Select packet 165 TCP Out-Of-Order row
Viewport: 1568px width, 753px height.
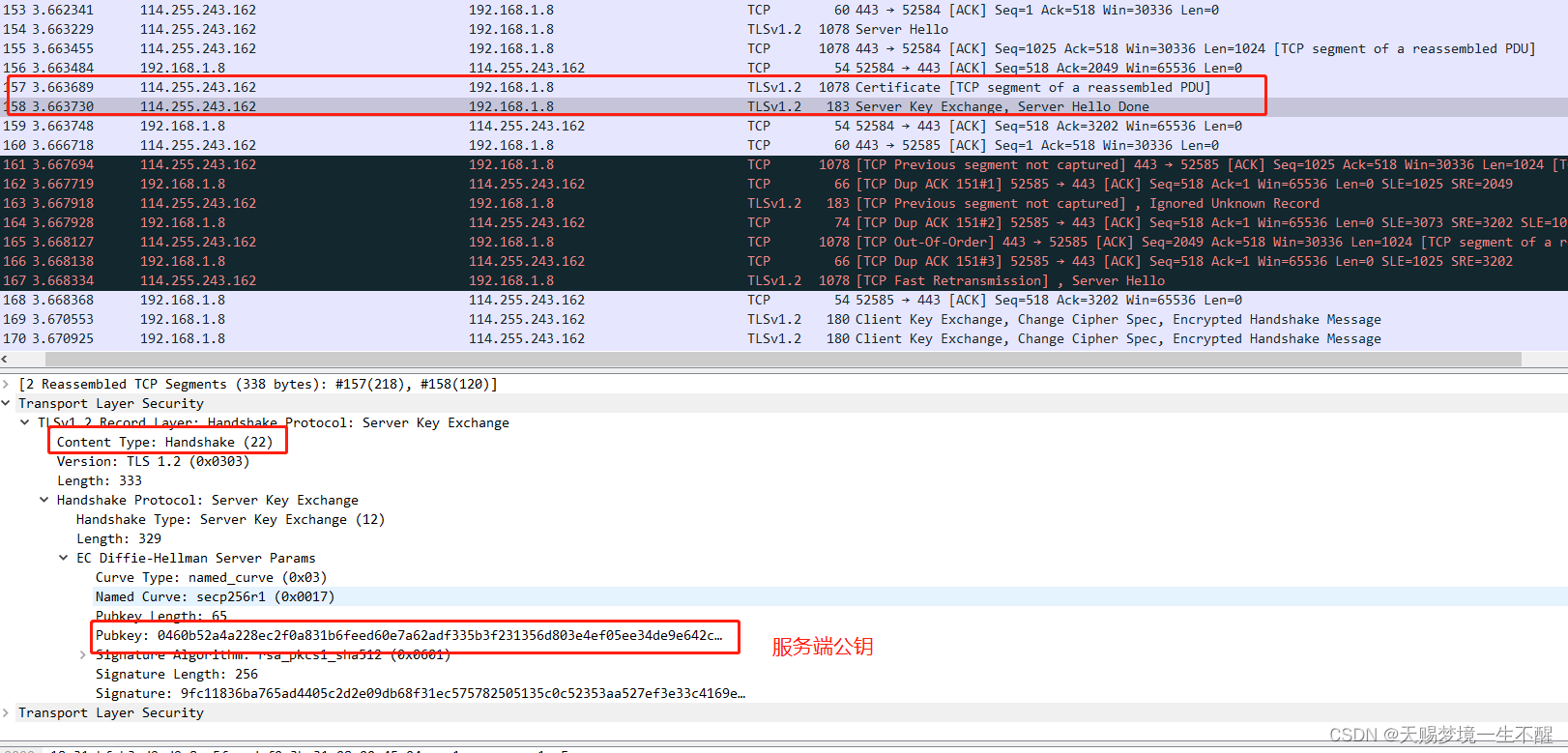tap(784, 242)
